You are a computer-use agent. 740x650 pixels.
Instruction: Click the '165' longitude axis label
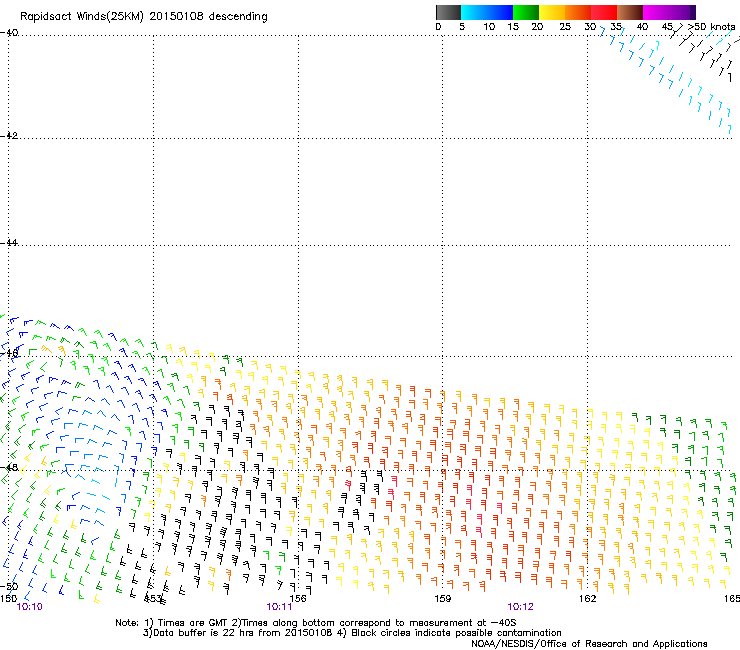(x=732, y=599)
